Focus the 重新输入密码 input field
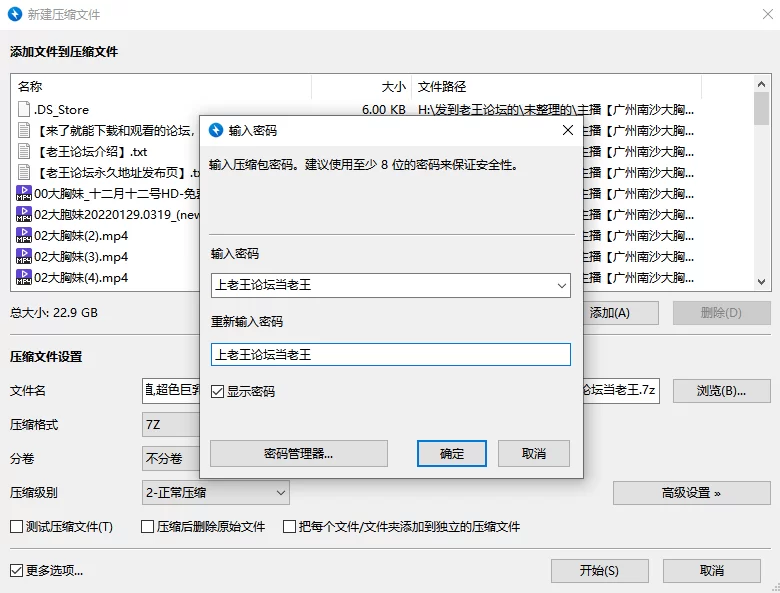The image size is (780, 593). (390, 355)
